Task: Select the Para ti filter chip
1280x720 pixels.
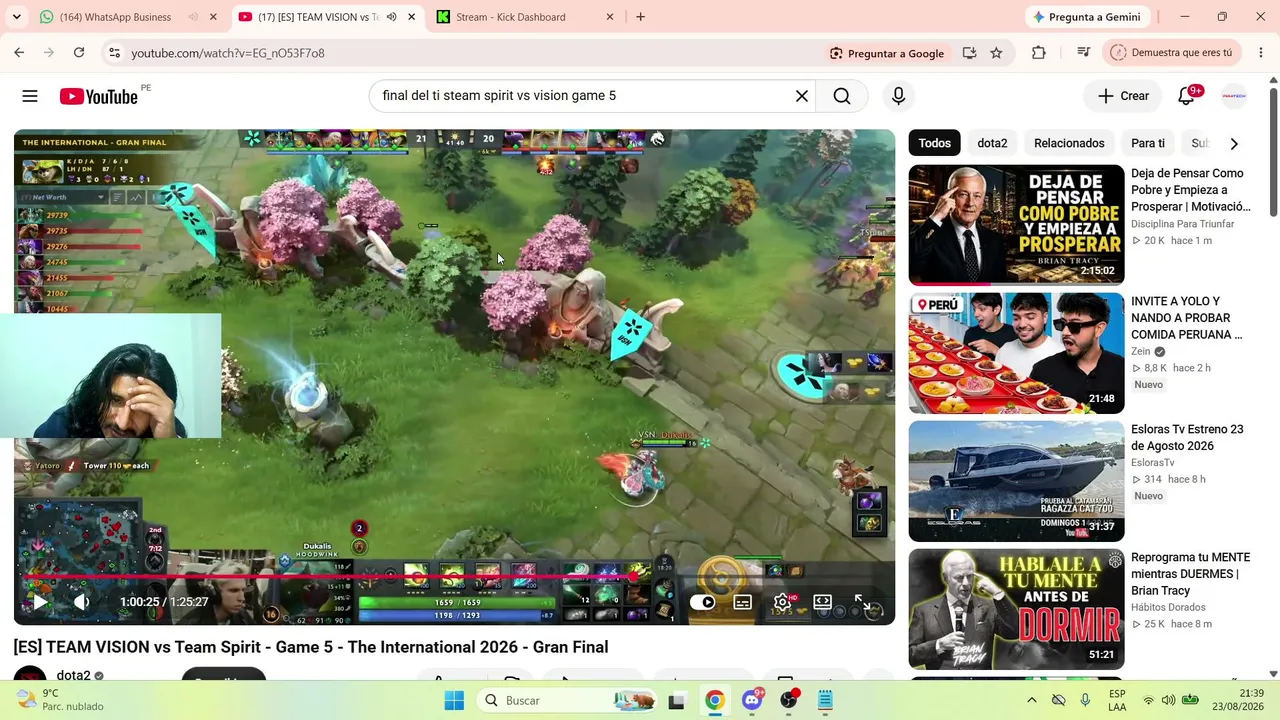Action: (1148, 143)
